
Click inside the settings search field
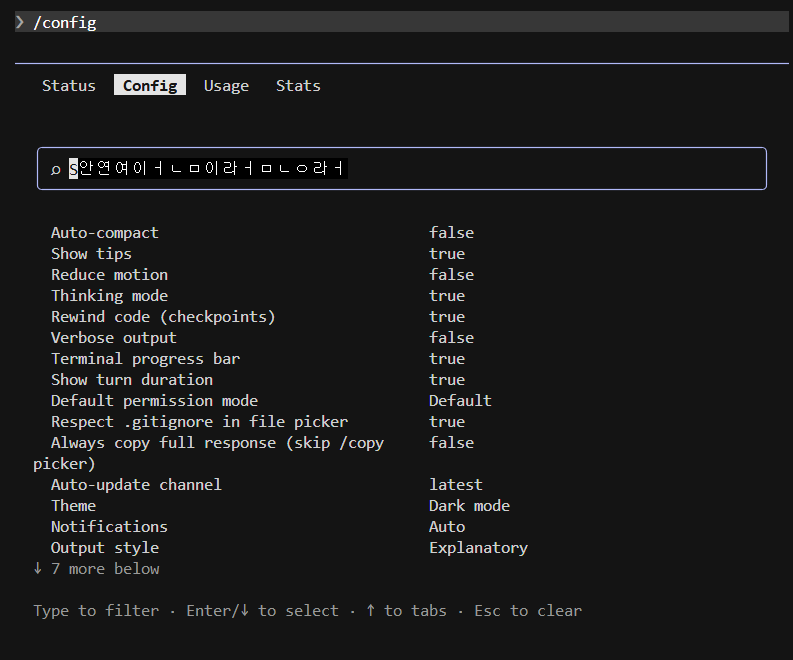pyautogui.click(x=500, y=169)
